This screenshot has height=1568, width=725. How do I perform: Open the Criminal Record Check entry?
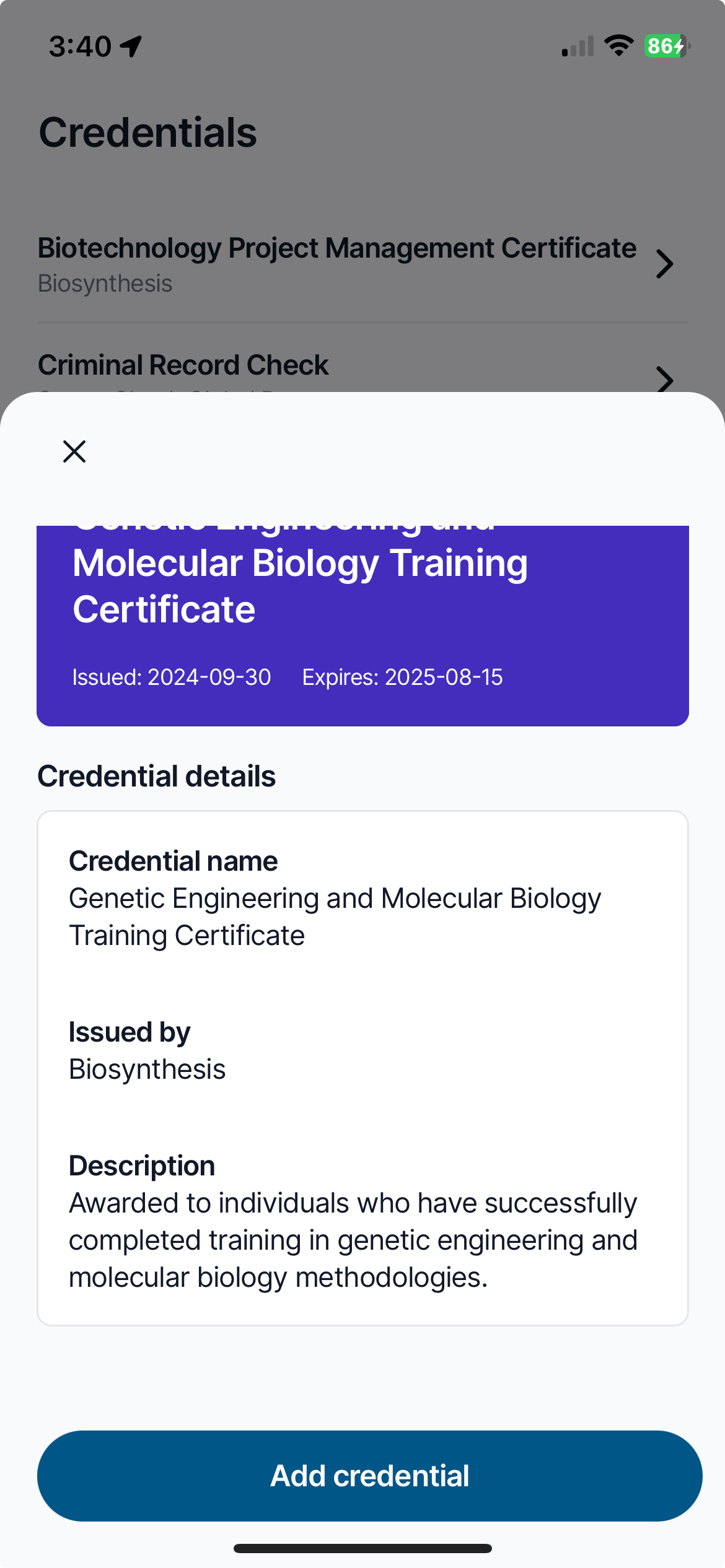(x=183, y=365)
